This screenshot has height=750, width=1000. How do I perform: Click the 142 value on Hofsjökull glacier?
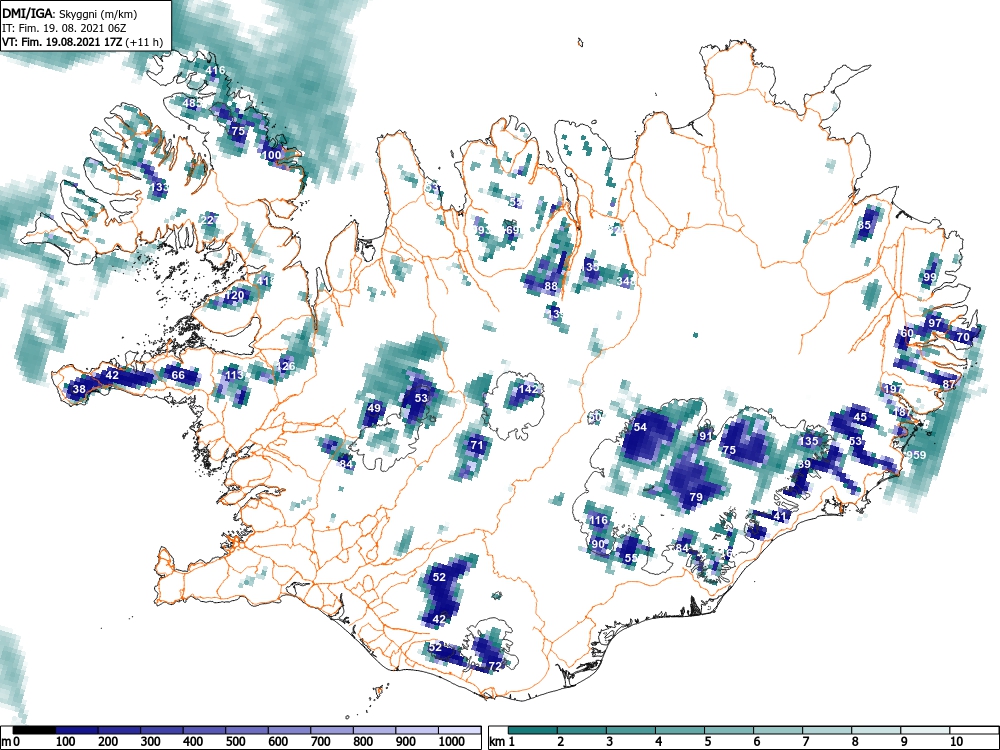[x=529, y=389]
